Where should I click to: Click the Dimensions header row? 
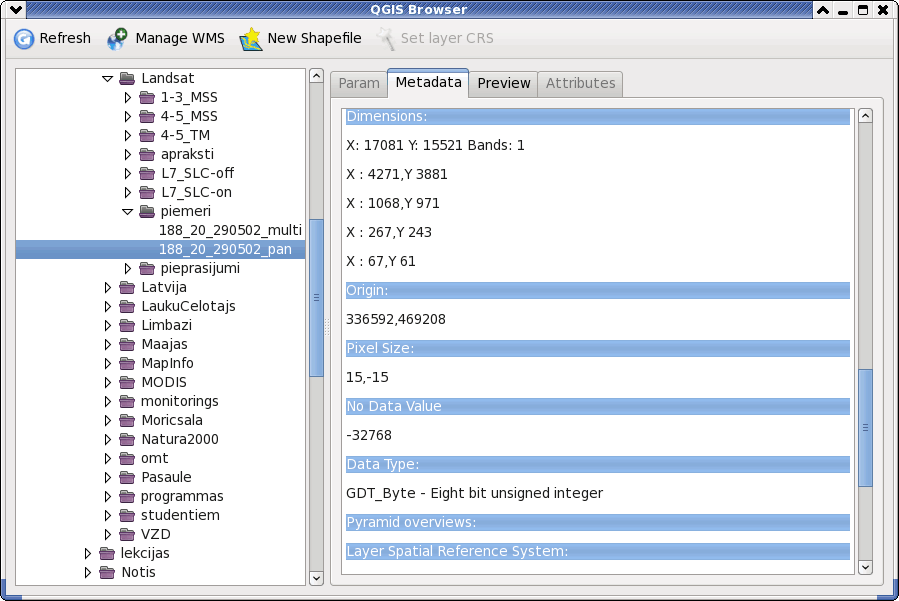point(597,116)
